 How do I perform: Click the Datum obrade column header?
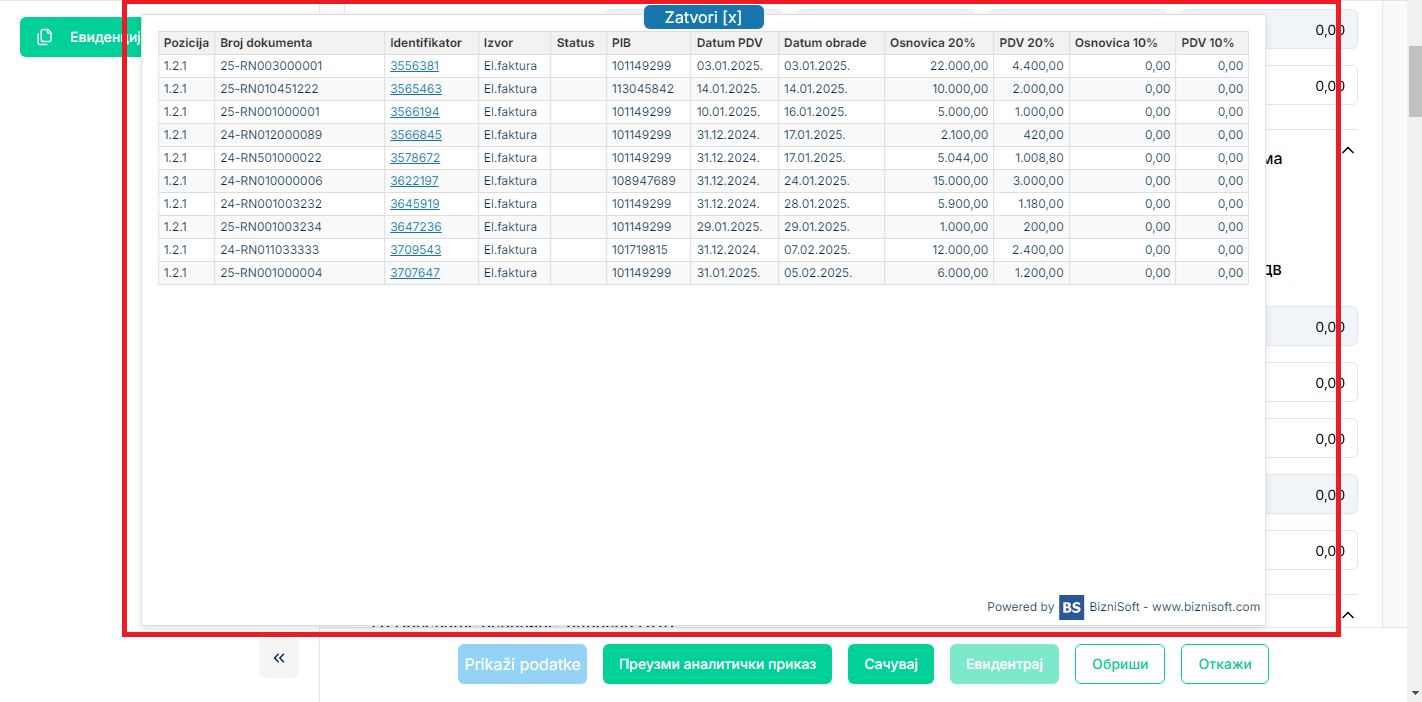coord(824,43)
